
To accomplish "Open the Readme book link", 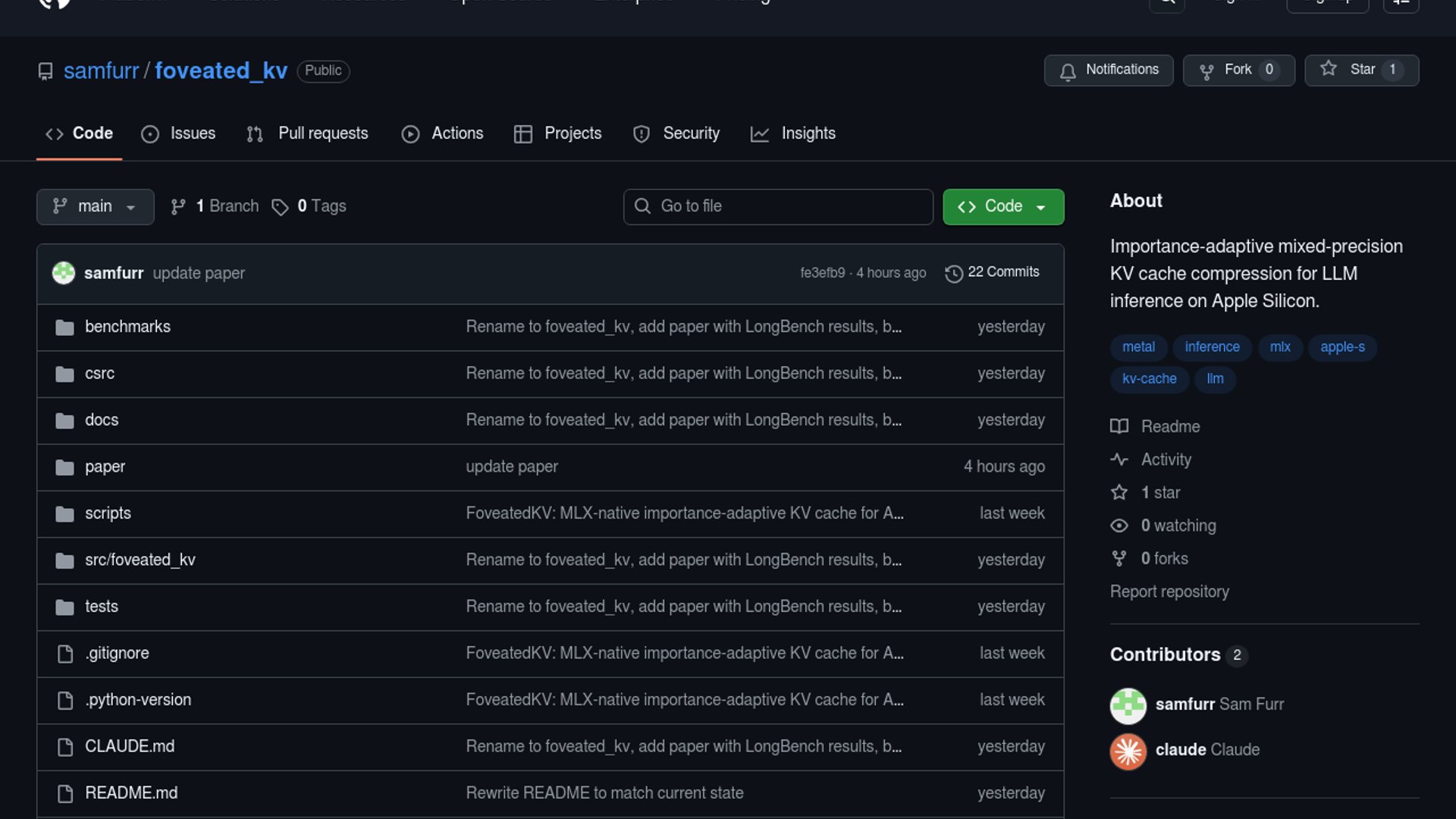I will coord(1170,426).
